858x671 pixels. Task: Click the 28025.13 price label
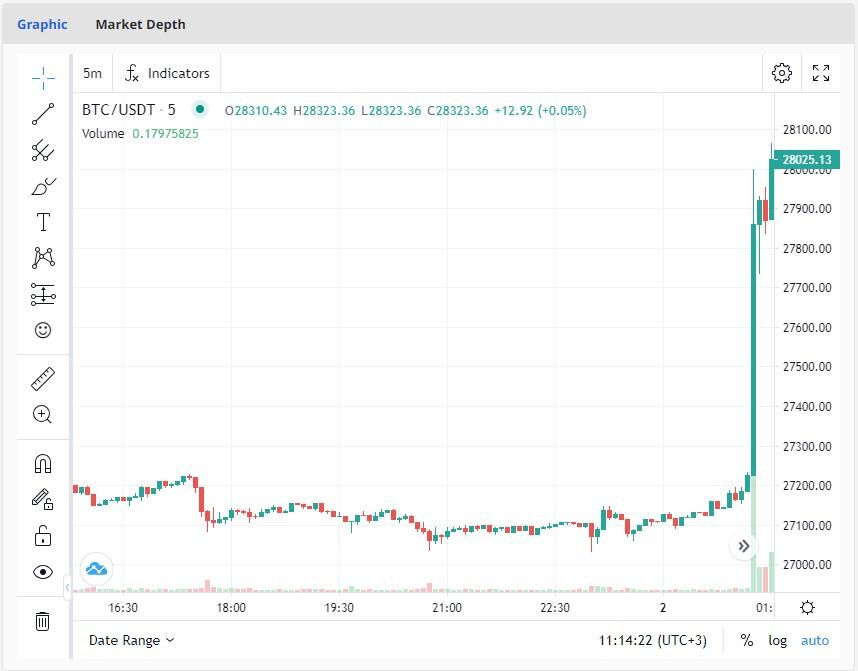(808, 159)
